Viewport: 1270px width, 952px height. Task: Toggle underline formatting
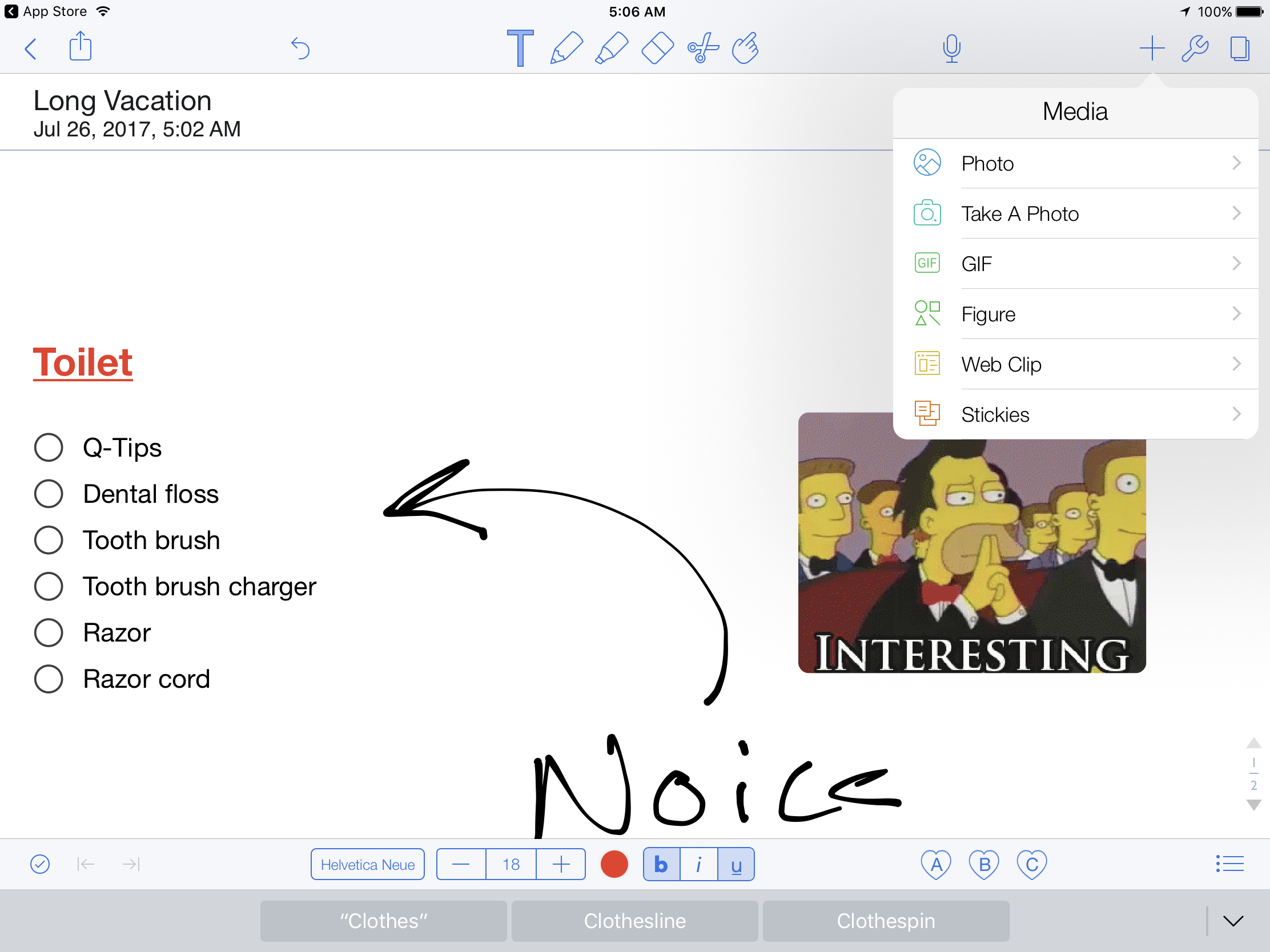[x=736, y=864]
